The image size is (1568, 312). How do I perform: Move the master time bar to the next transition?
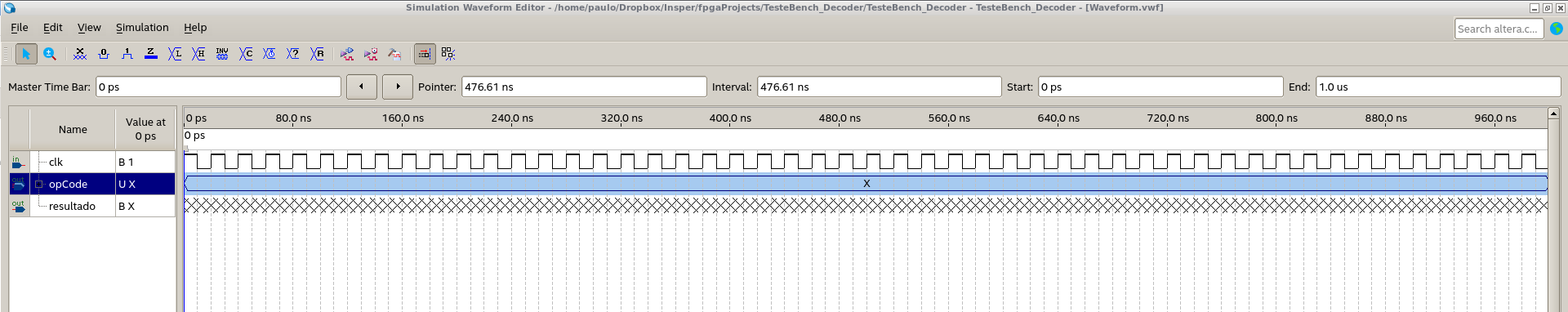tap(398, 87)
